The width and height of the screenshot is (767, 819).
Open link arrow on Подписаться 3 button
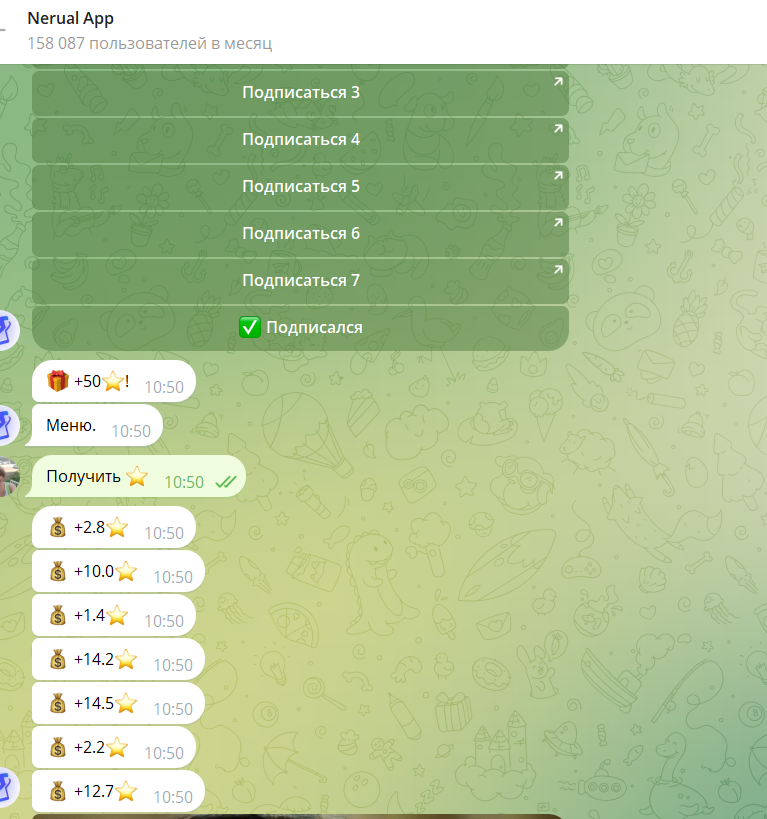click(558, 81)
